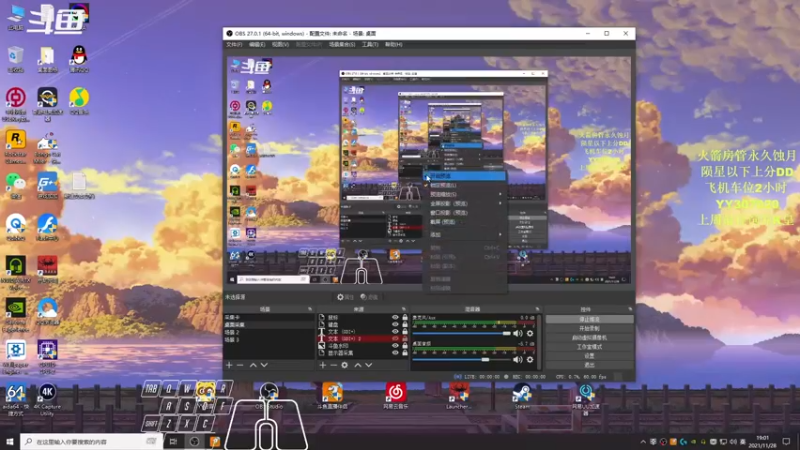Open the OBS Studio desktop shortcut
Screen dimensions: 800x450
coord(268,396)
